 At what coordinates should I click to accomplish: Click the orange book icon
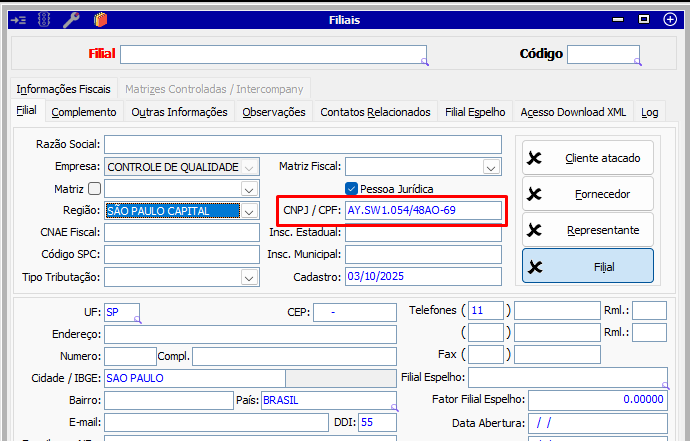[100, 20]
